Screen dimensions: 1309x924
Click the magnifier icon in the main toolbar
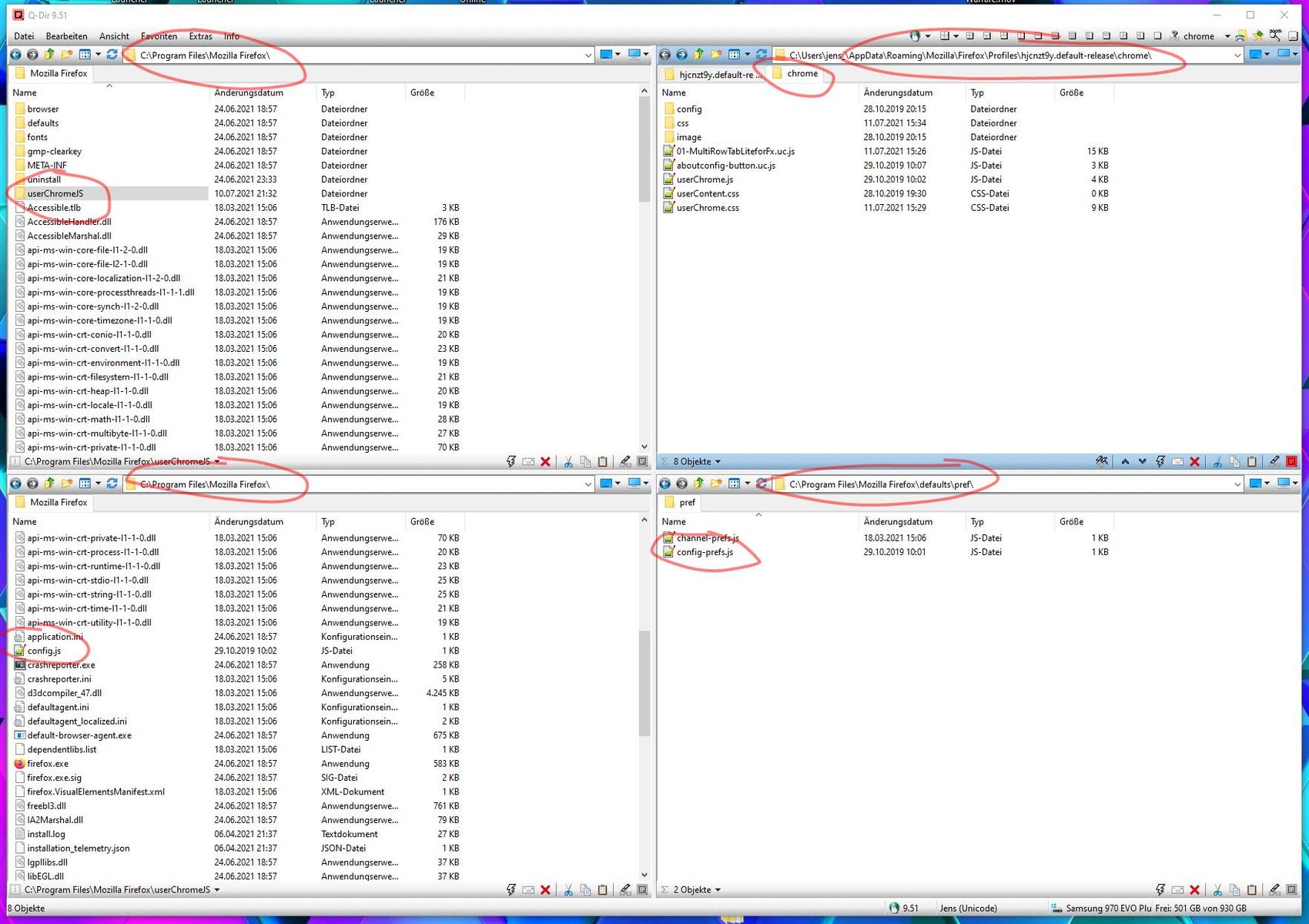pyautogui.click(x=1275, y=35)
